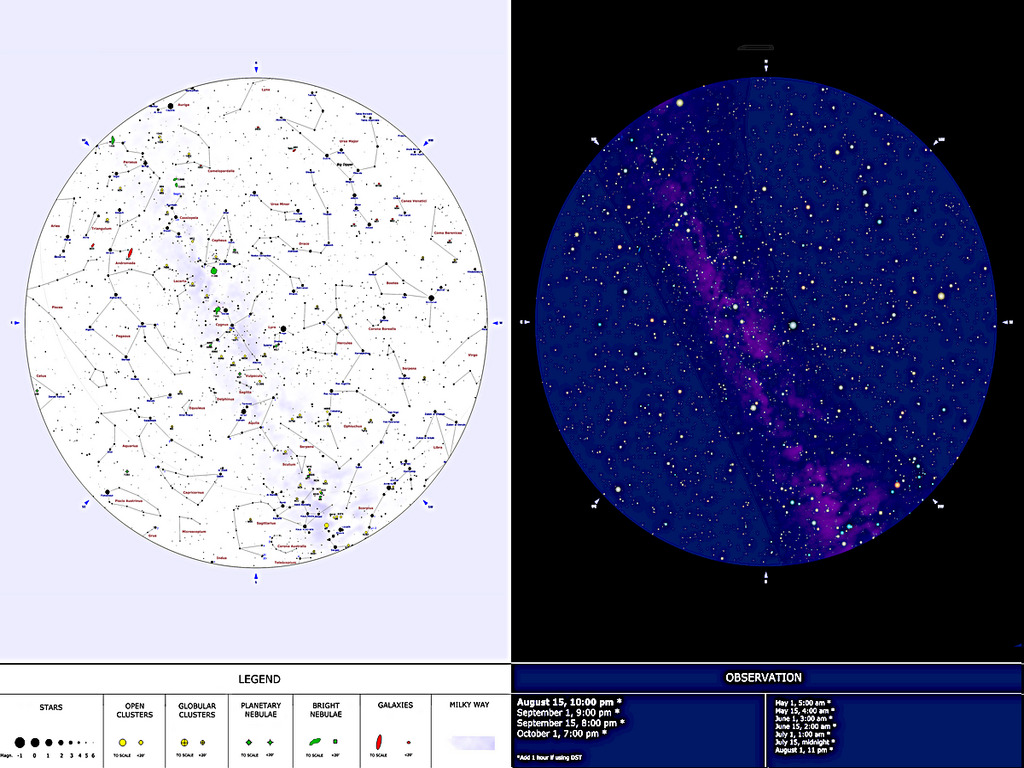Image resolution: width=1024 pixels, height=768 pixels.
Task: Click the north marker above the night-sky chart
Action: click(766, 66)
